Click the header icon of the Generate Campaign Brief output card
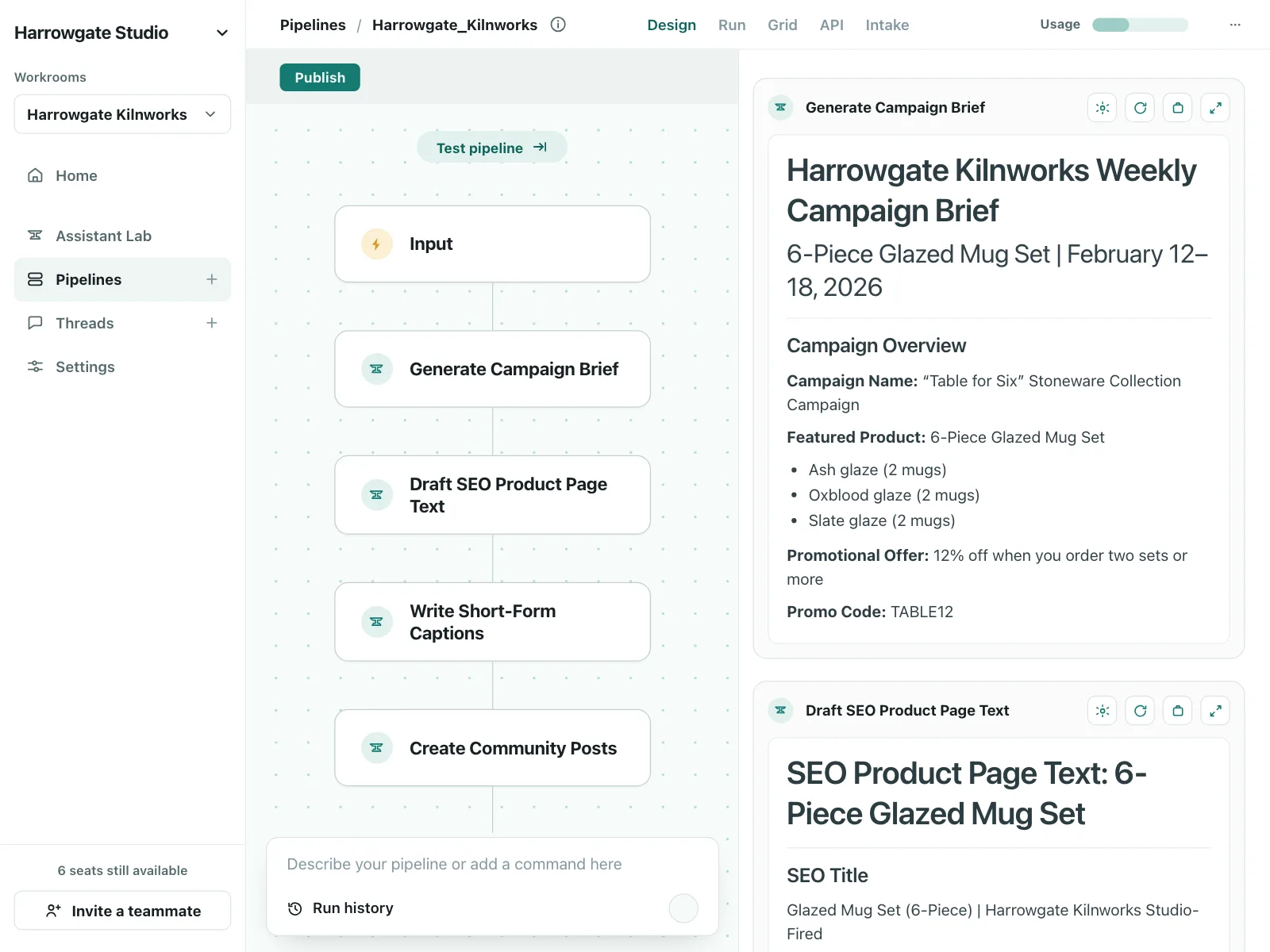Image resolution: width=1270 pixels, height=952 pixels. (x=781, y=107)
